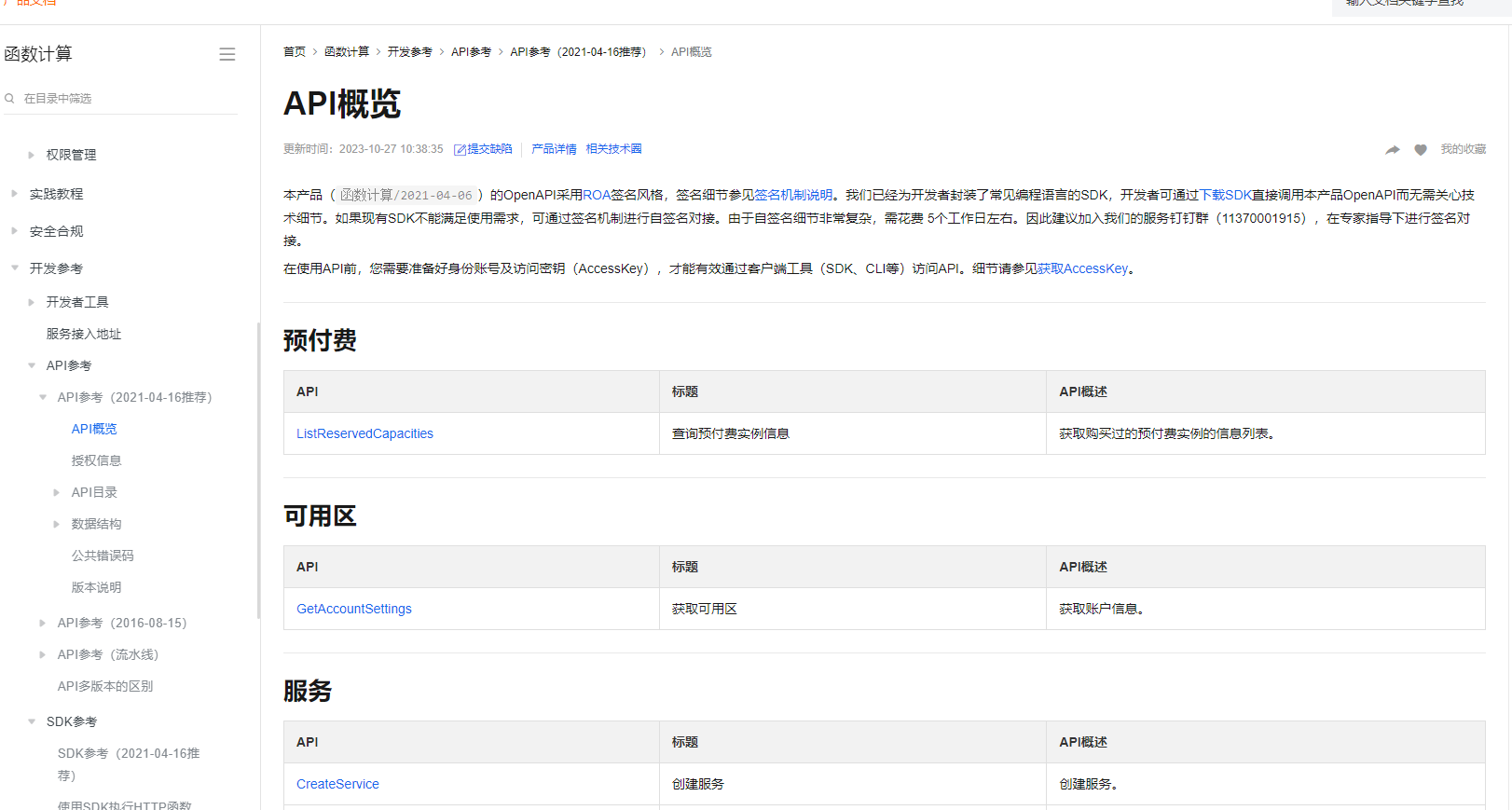Open 下载SDK link
The width and height of the screenshot is (1512, 810).
coord(1225,195)
